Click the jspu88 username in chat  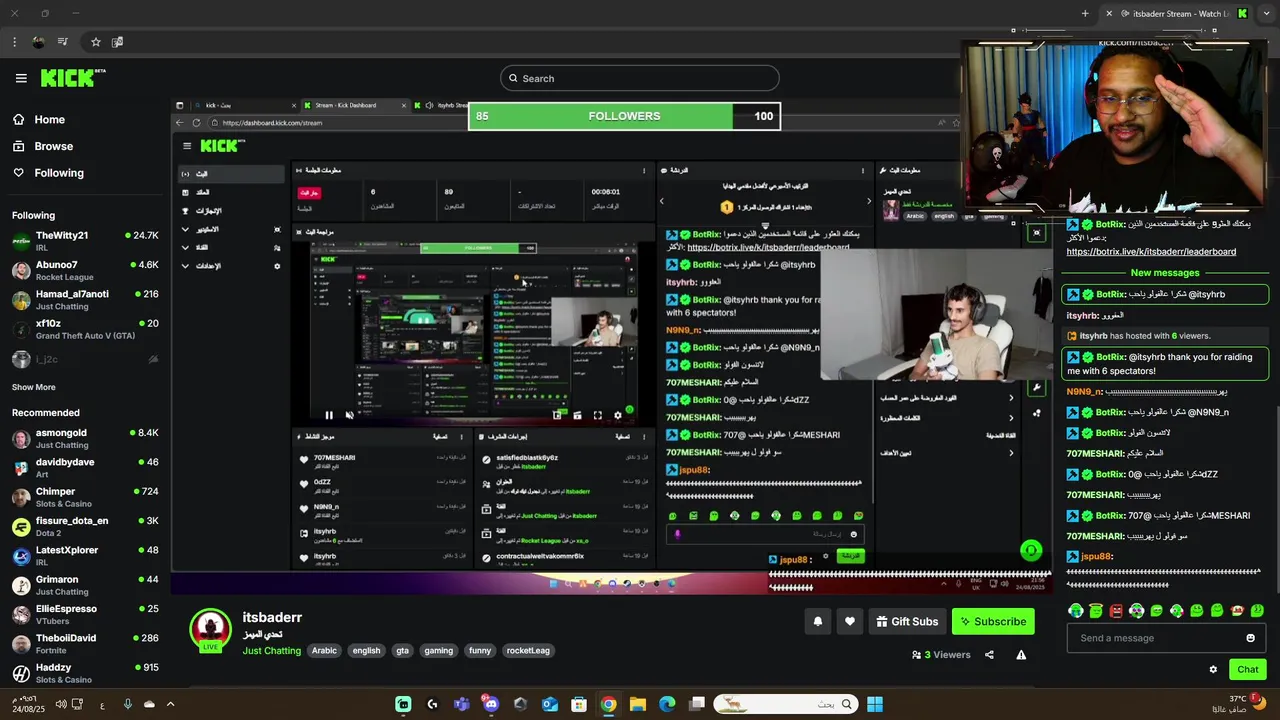pyautogui.click(x=1096, y=557)
